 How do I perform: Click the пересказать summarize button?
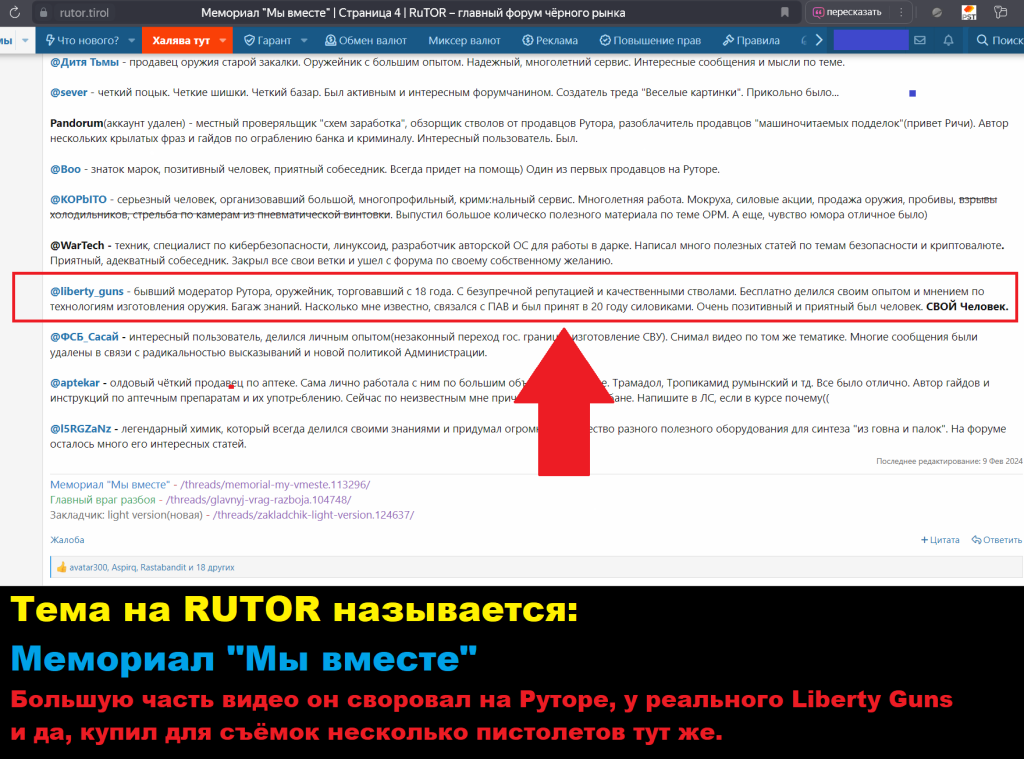point(846,12)
